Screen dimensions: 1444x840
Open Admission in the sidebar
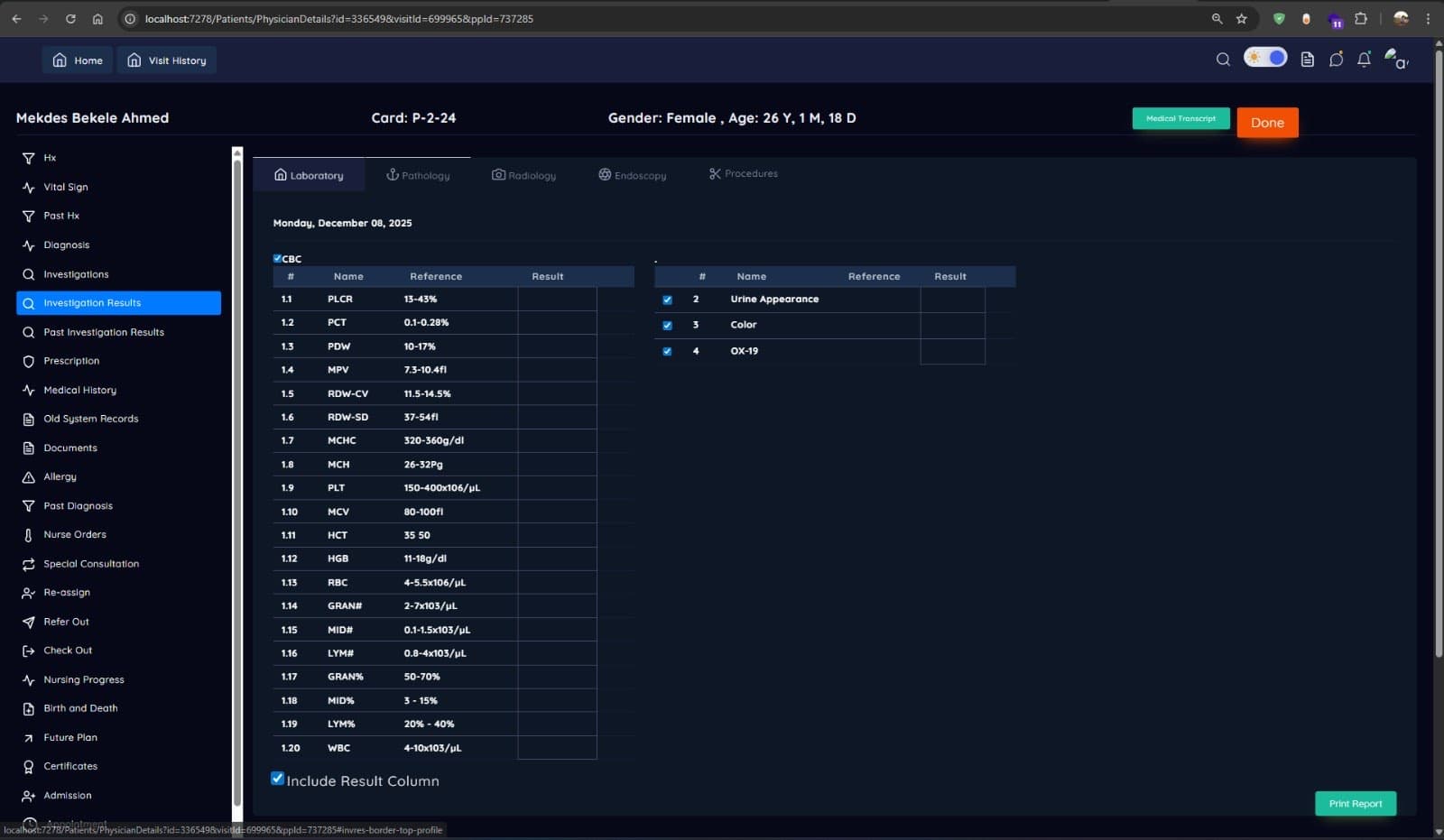point(118,795)
